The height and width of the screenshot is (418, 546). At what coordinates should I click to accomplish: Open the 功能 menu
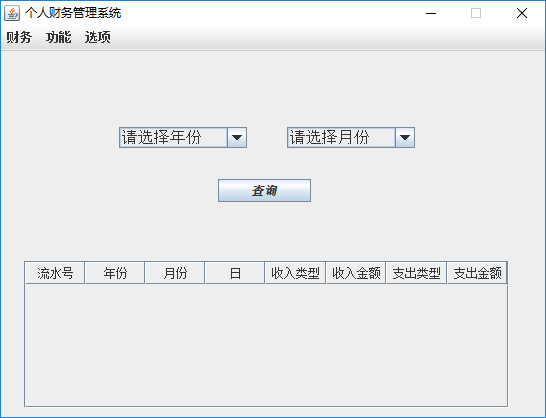(x=58, y=37)
